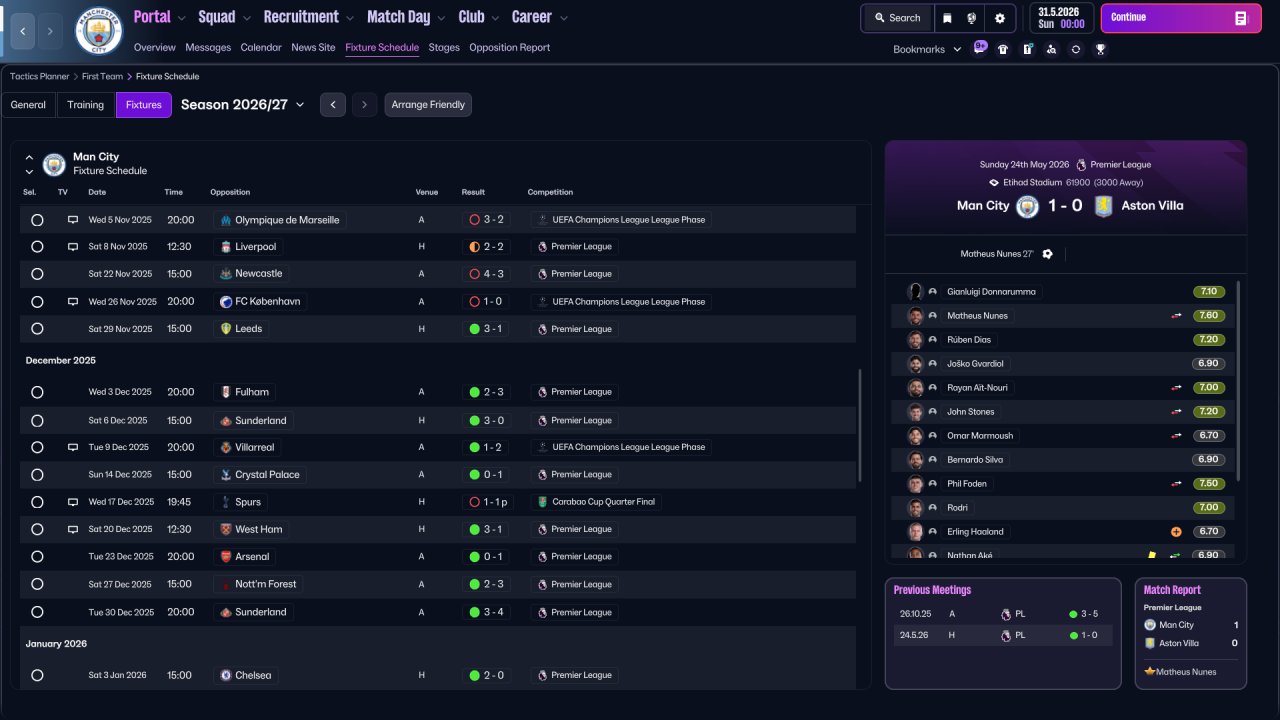Click the substitution arrow icon on Phil Foden row
This screenshot has height=720, width=1280.
pyautogui.click(x=1177, y=484)
